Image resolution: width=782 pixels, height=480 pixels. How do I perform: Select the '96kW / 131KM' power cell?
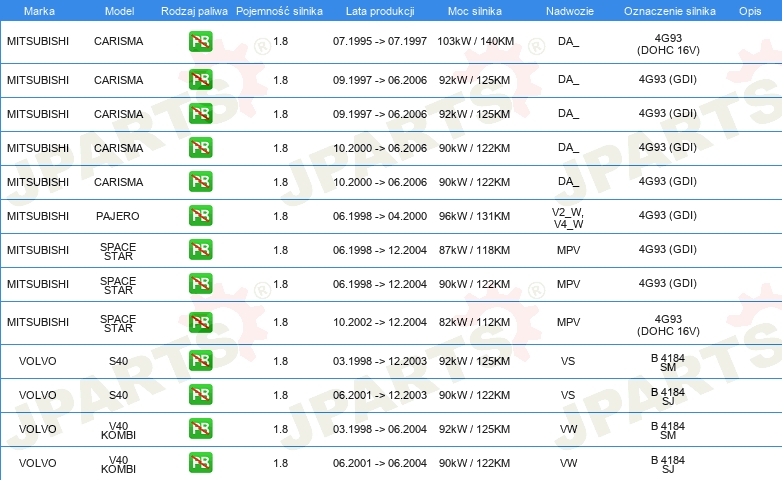pos(474,216)
